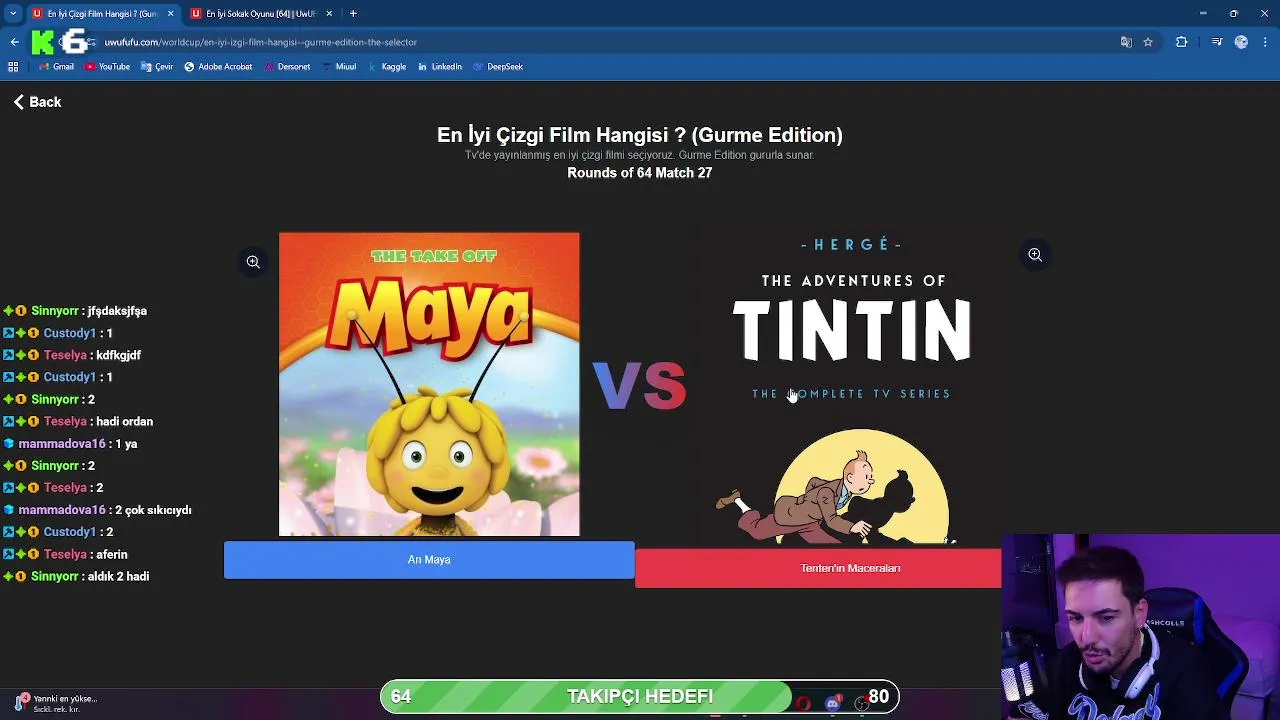Open the Dersonet bookmark
The height and width of the screenshot is (720, 1280).
[287, 67]
